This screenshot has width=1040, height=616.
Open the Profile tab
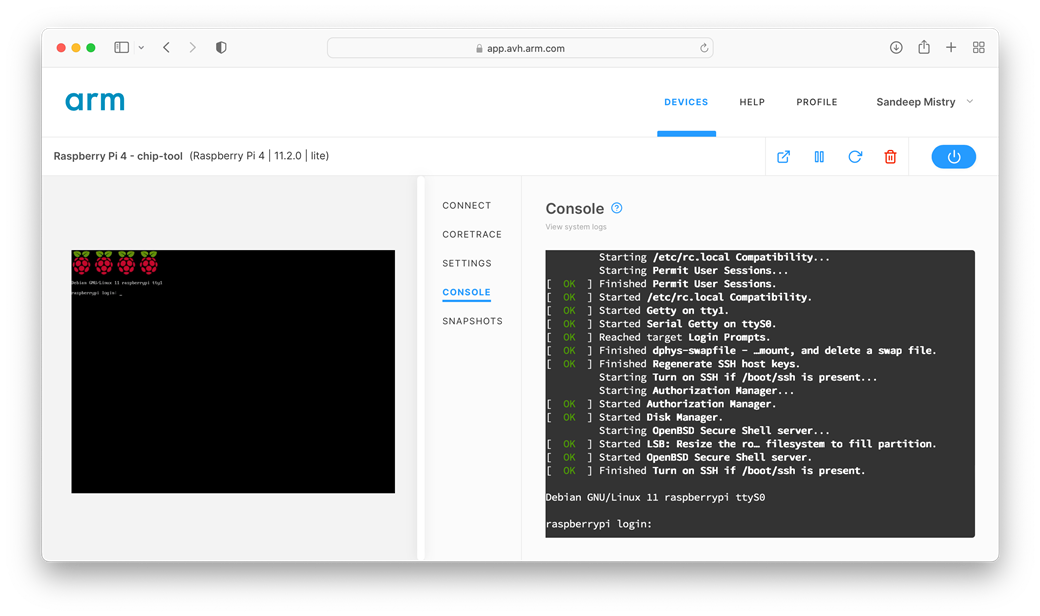tap(816, 102)
